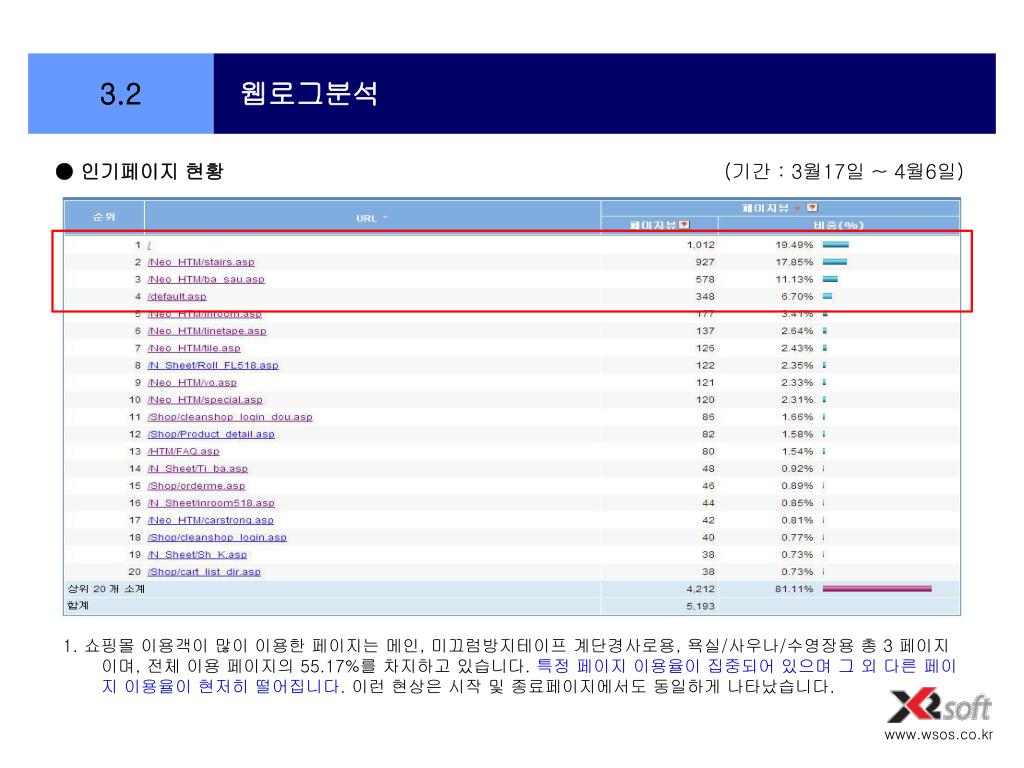Click the subtotal value 4,212
This screenshot has height=768, width=1024.
pos(700,589)
